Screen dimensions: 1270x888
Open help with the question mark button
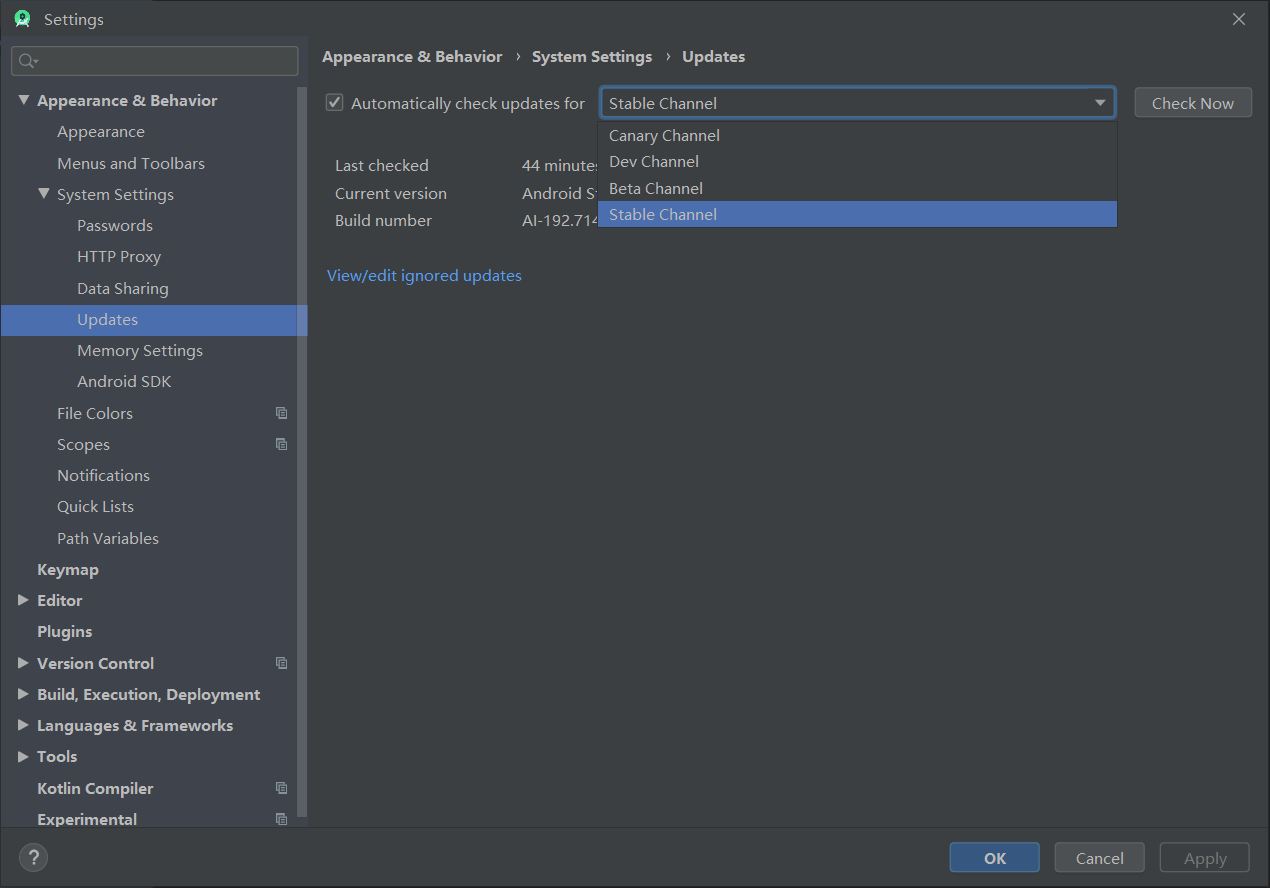coord(33,857)
